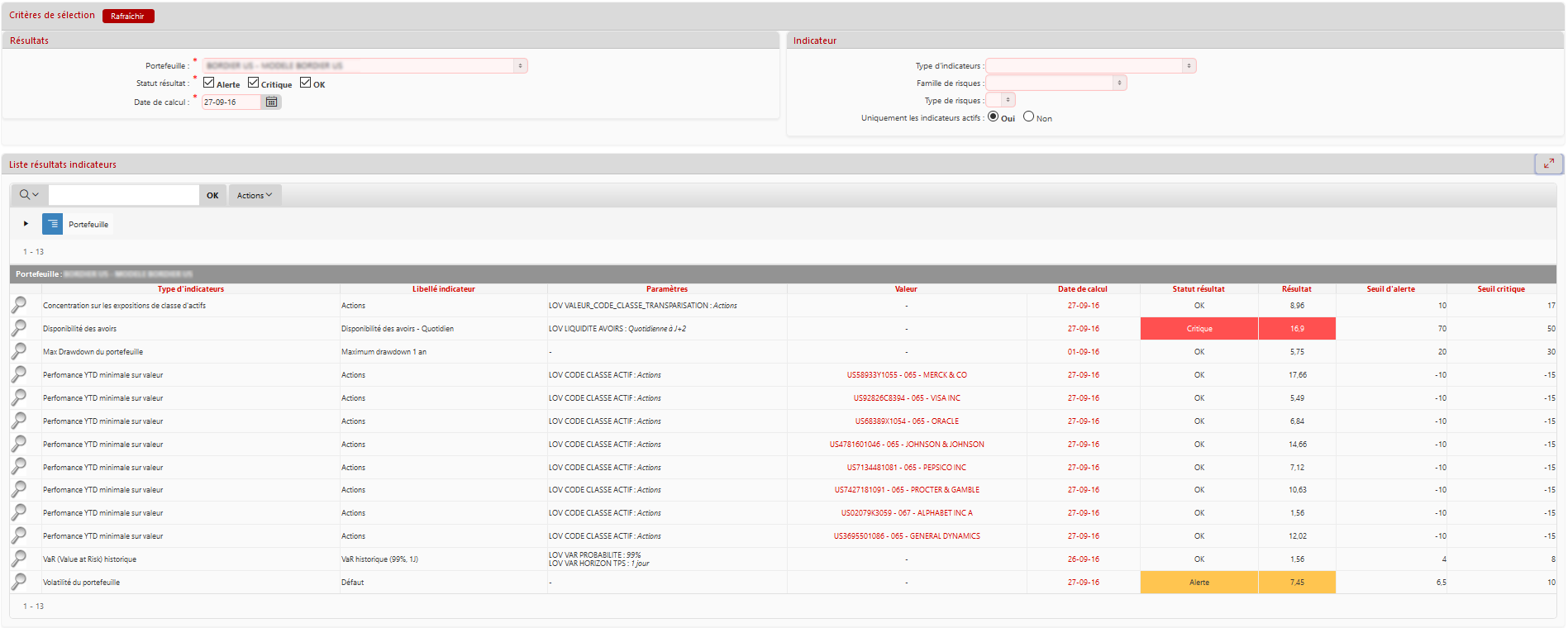Click the search magnifier column selector
The width and height of the screenshot is (1568, 628).
pyautogui.click(x=29, y=195)
